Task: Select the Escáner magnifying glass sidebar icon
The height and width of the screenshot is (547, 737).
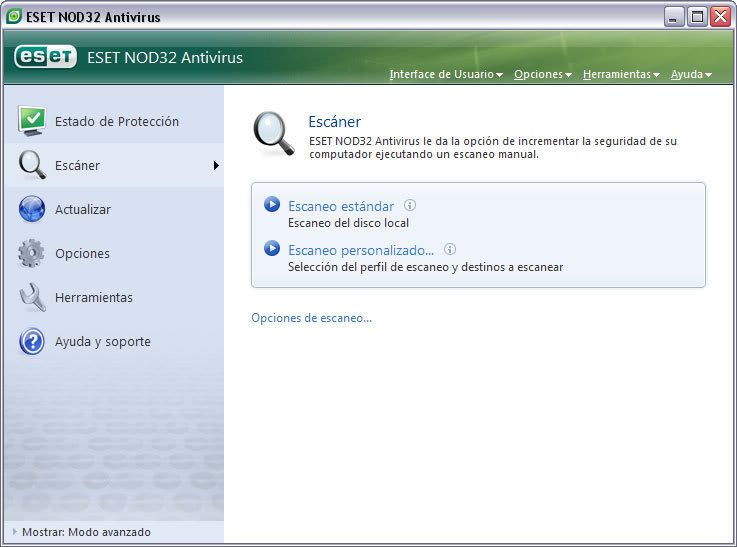Action: [x=32, y=165]
